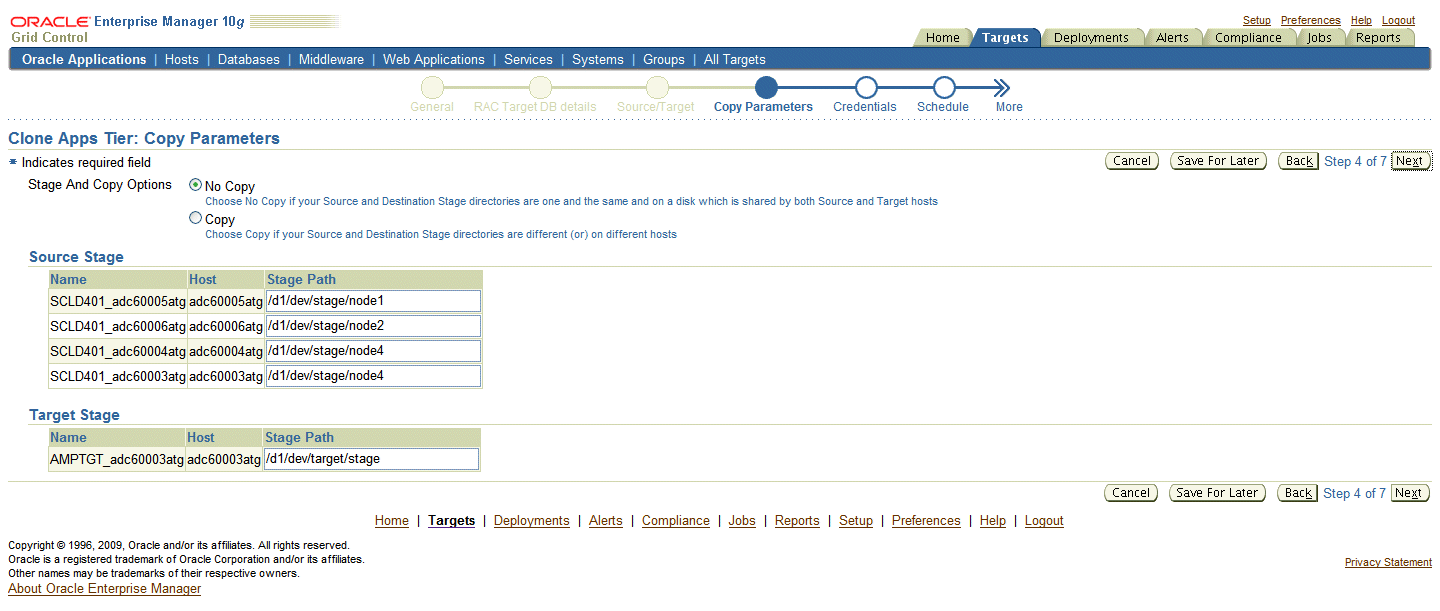This screenshot has width=1440, height=611.
Task: Click the Copy Parameters step circle
Action: [766, 88]
